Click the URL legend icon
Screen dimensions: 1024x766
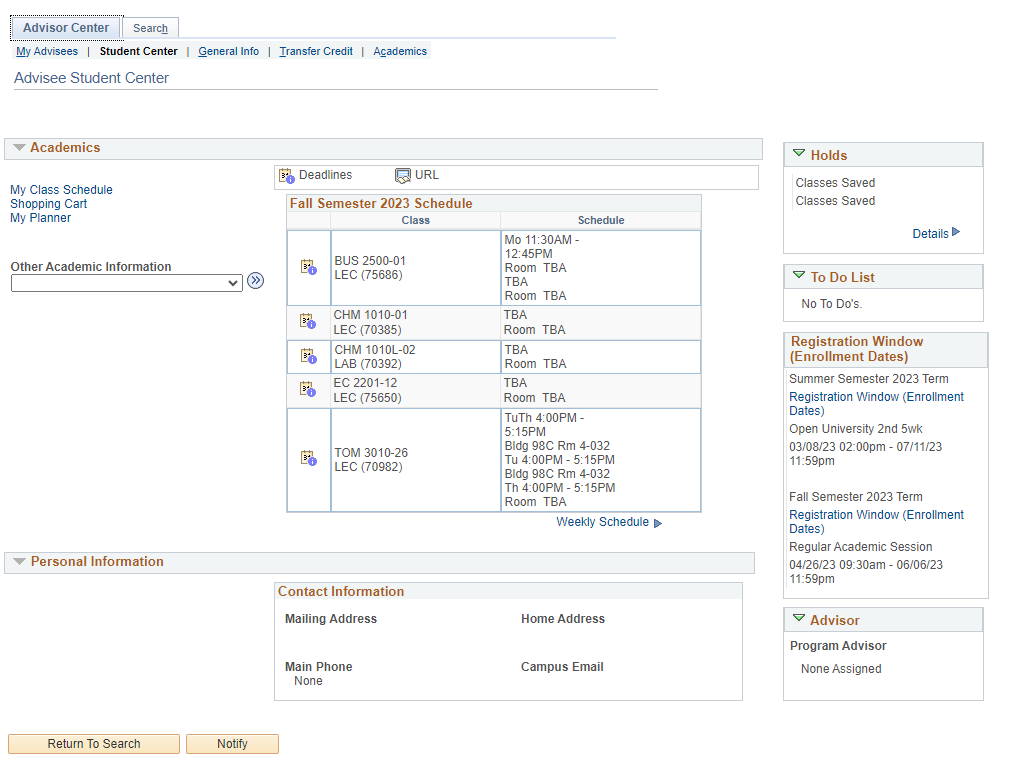point(403,176)
